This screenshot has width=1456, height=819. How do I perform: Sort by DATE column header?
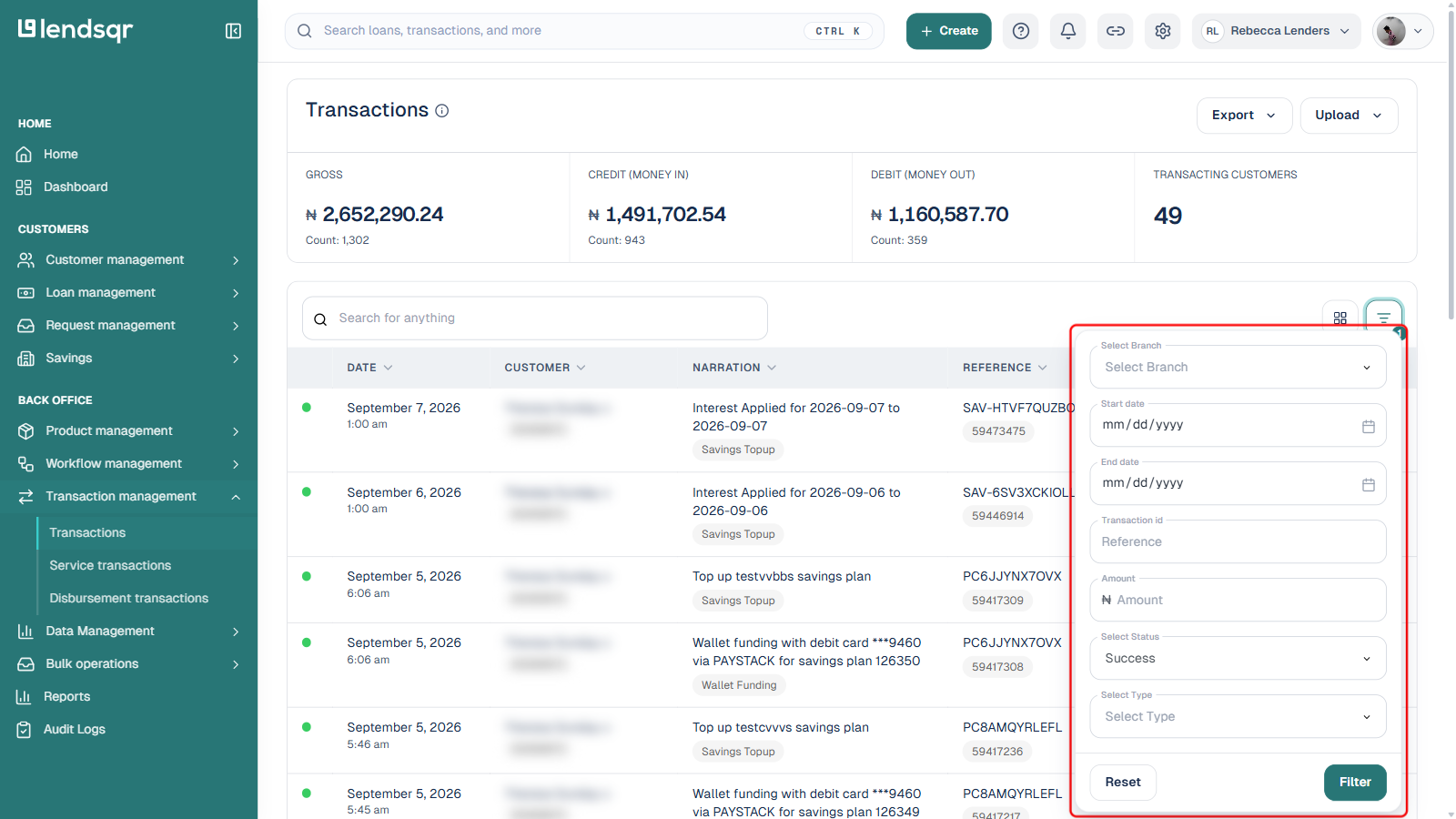pyautogui.click(x=369, y=368)
